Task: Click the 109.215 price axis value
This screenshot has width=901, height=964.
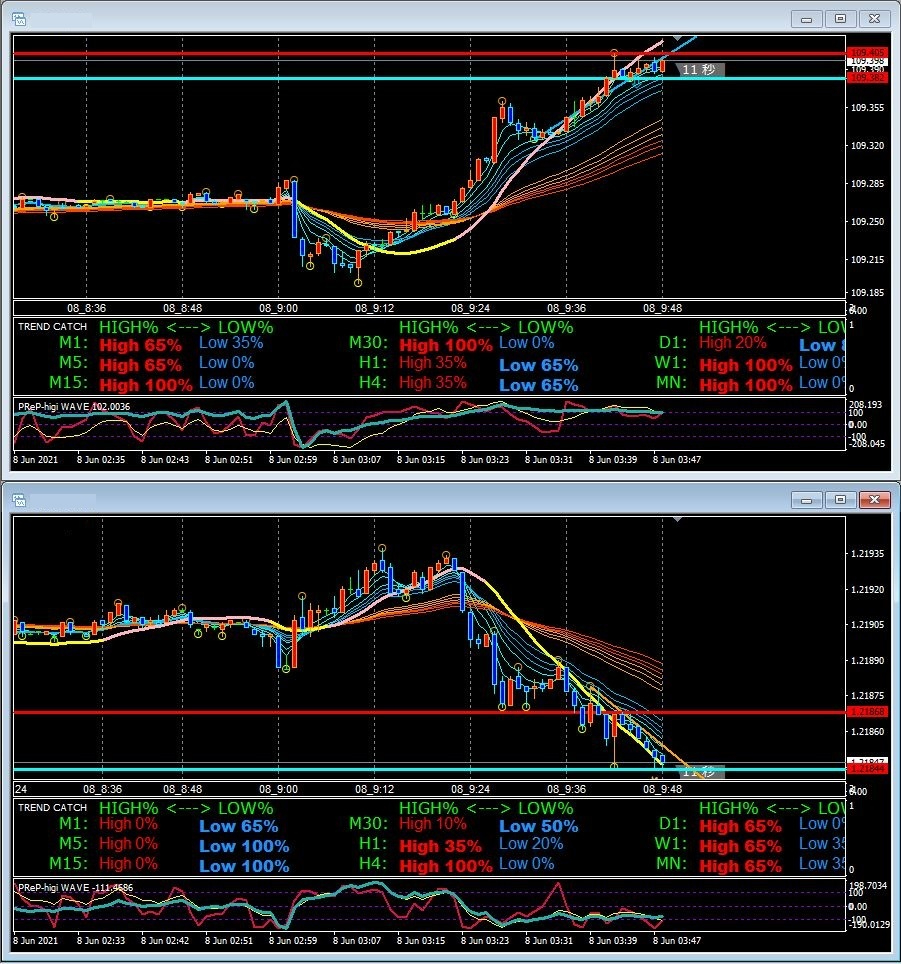Action: (x=867, y=259)
